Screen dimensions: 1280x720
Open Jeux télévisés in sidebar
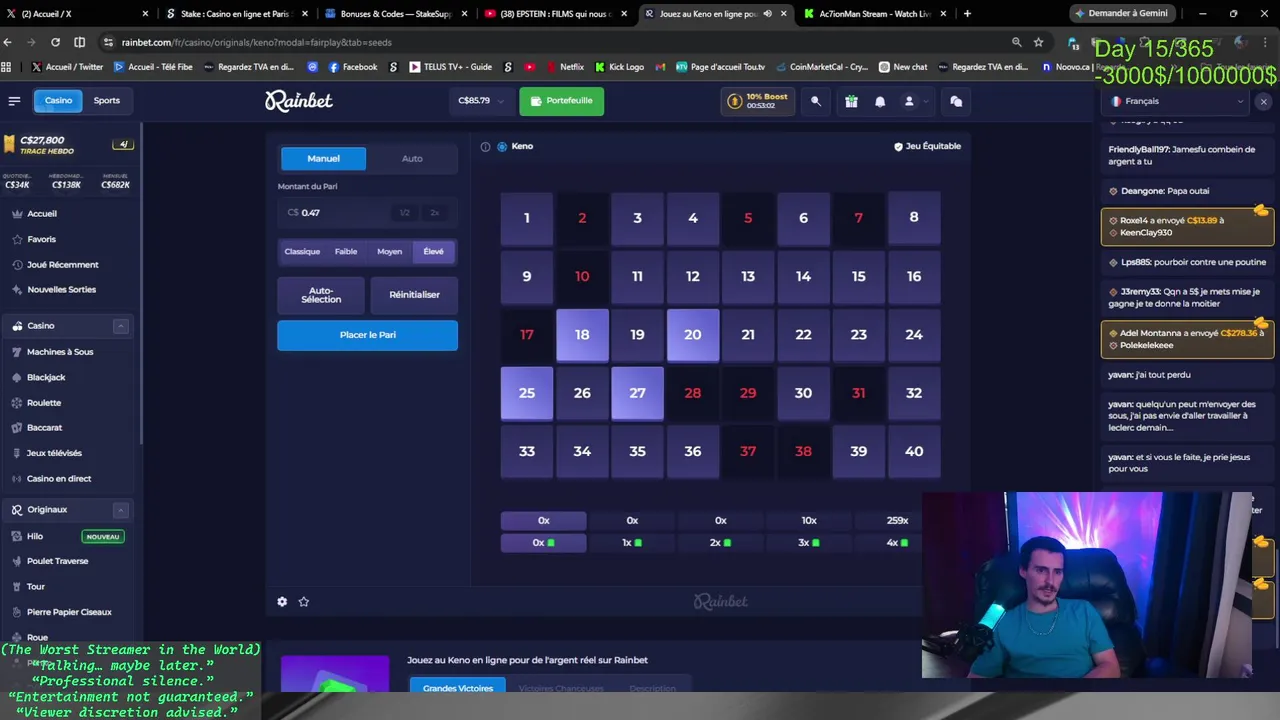coord(53,454)
